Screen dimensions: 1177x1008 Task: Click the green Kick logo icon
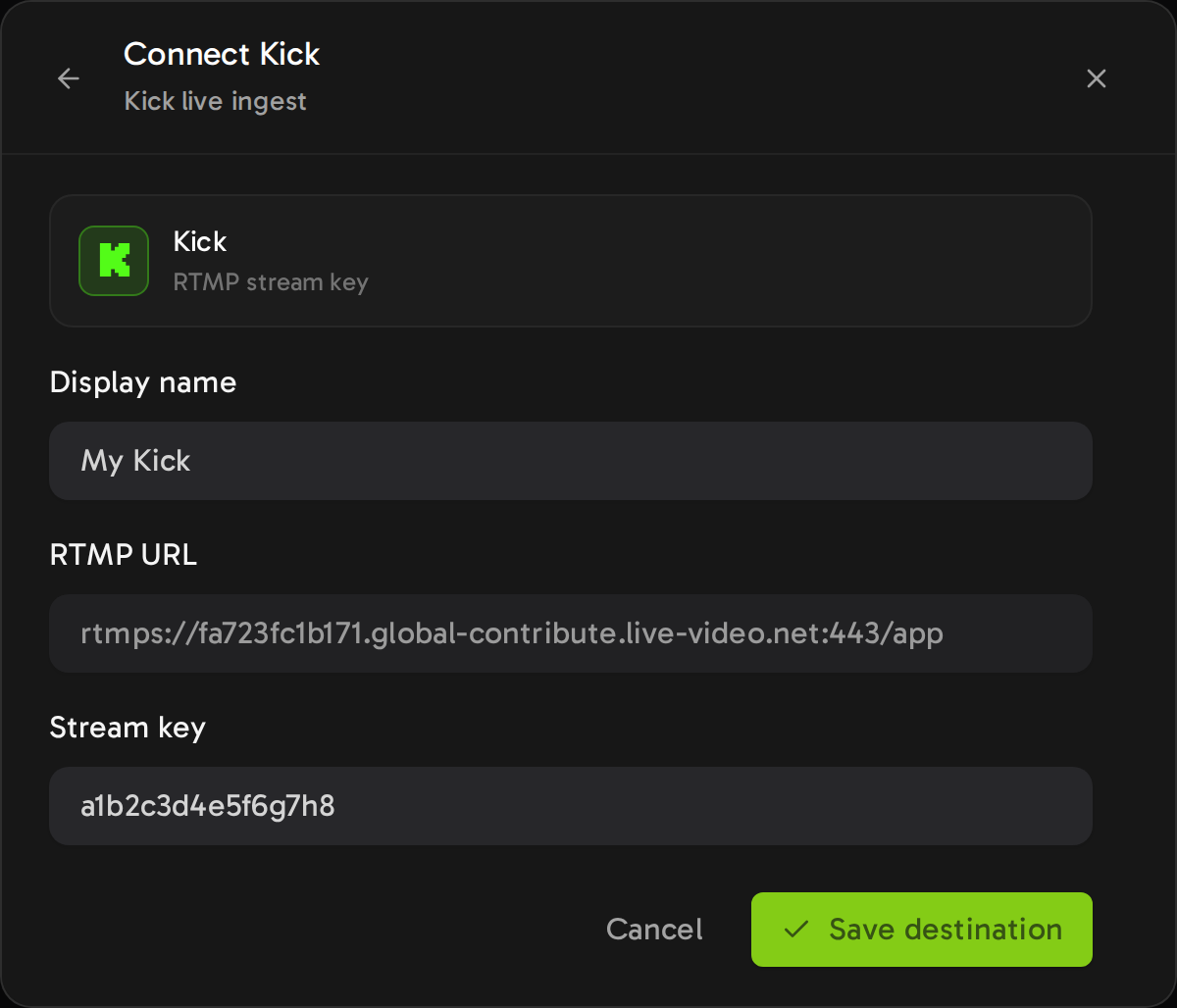114,261
